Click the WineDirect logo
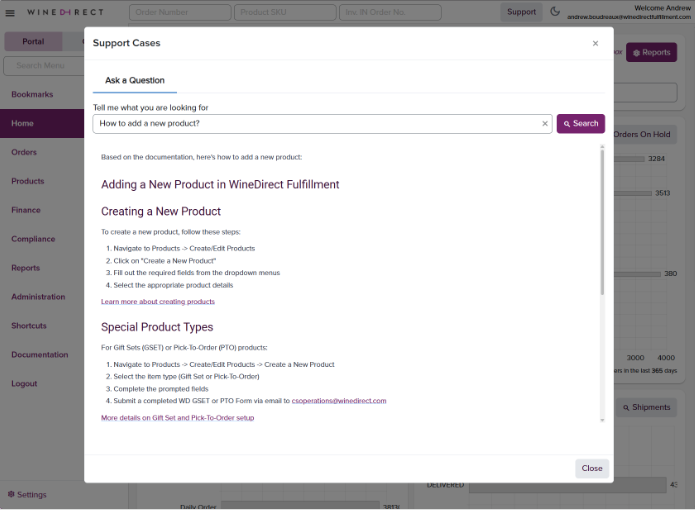The image size is (695, 510). [65, 12]
